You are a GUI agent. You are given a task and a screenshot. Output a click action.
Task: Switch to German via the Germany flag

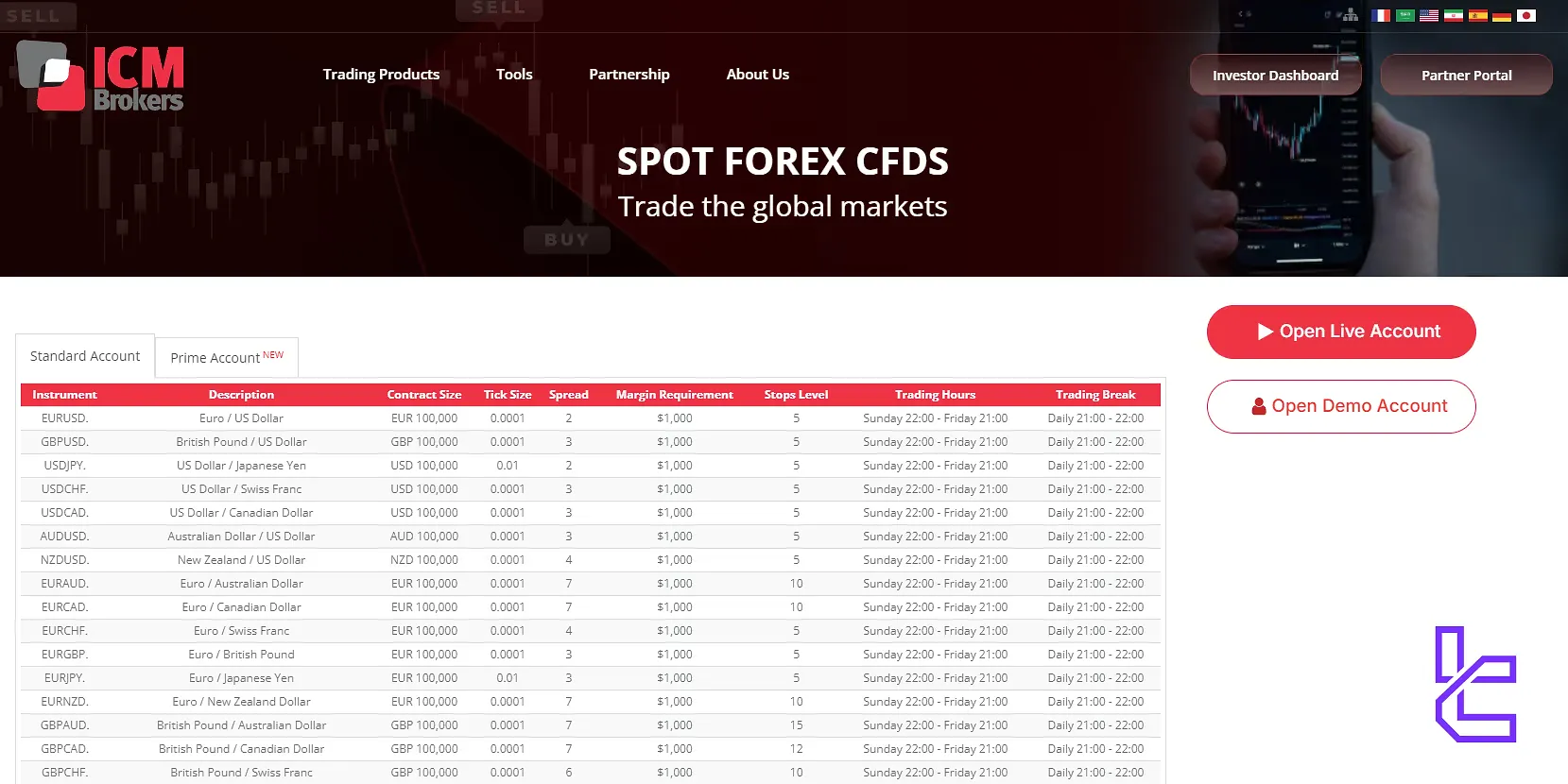pos(1502,15)
